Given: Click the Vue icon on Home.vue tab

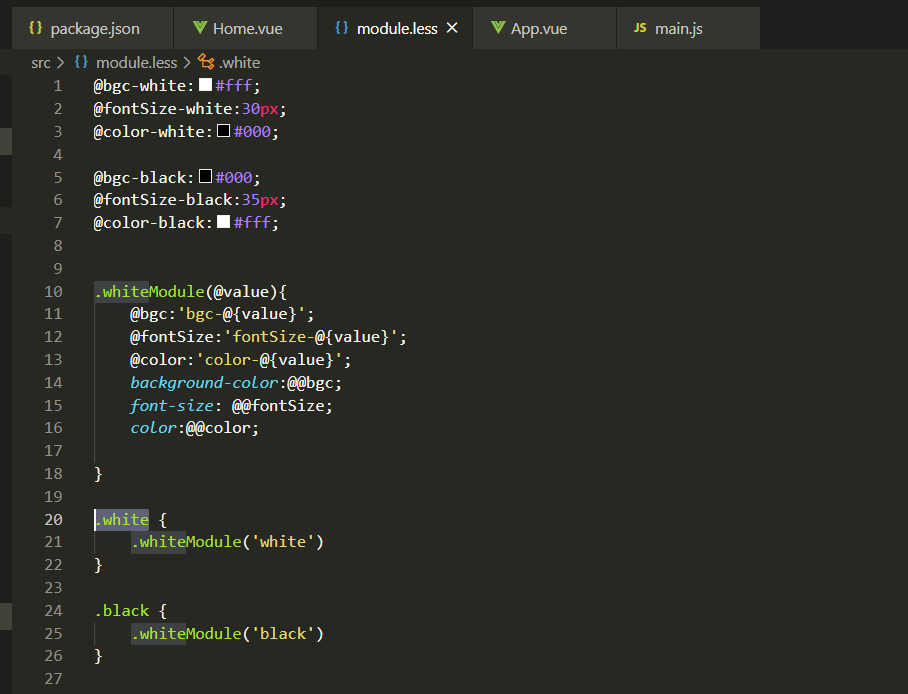Looking at the screenshot, I should [x=200, y=27].
